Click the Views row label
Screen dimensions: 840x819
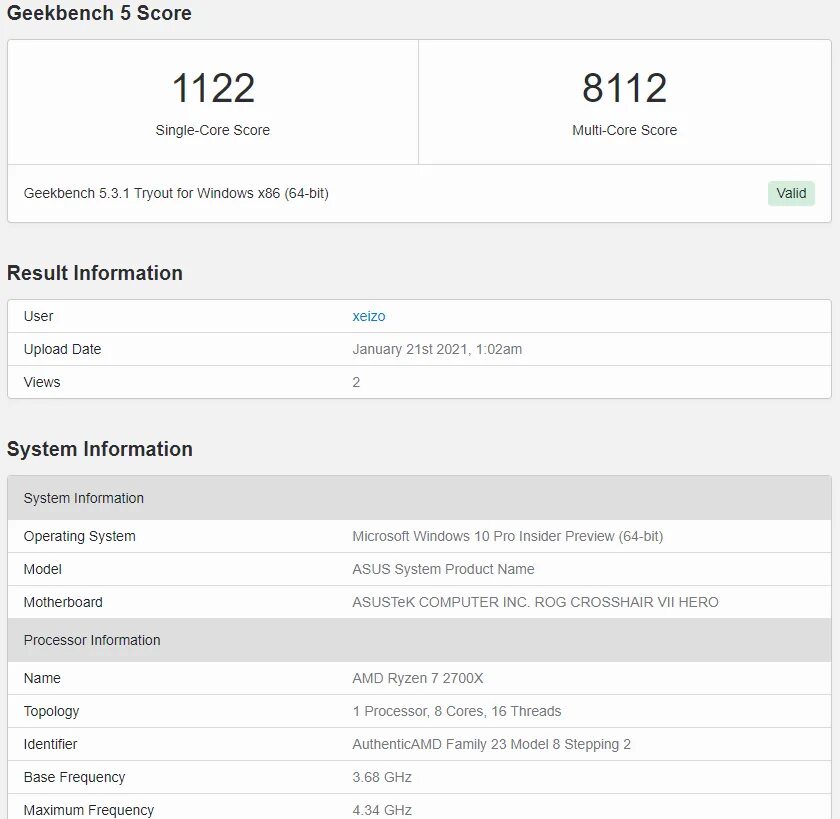pos(42,382)
